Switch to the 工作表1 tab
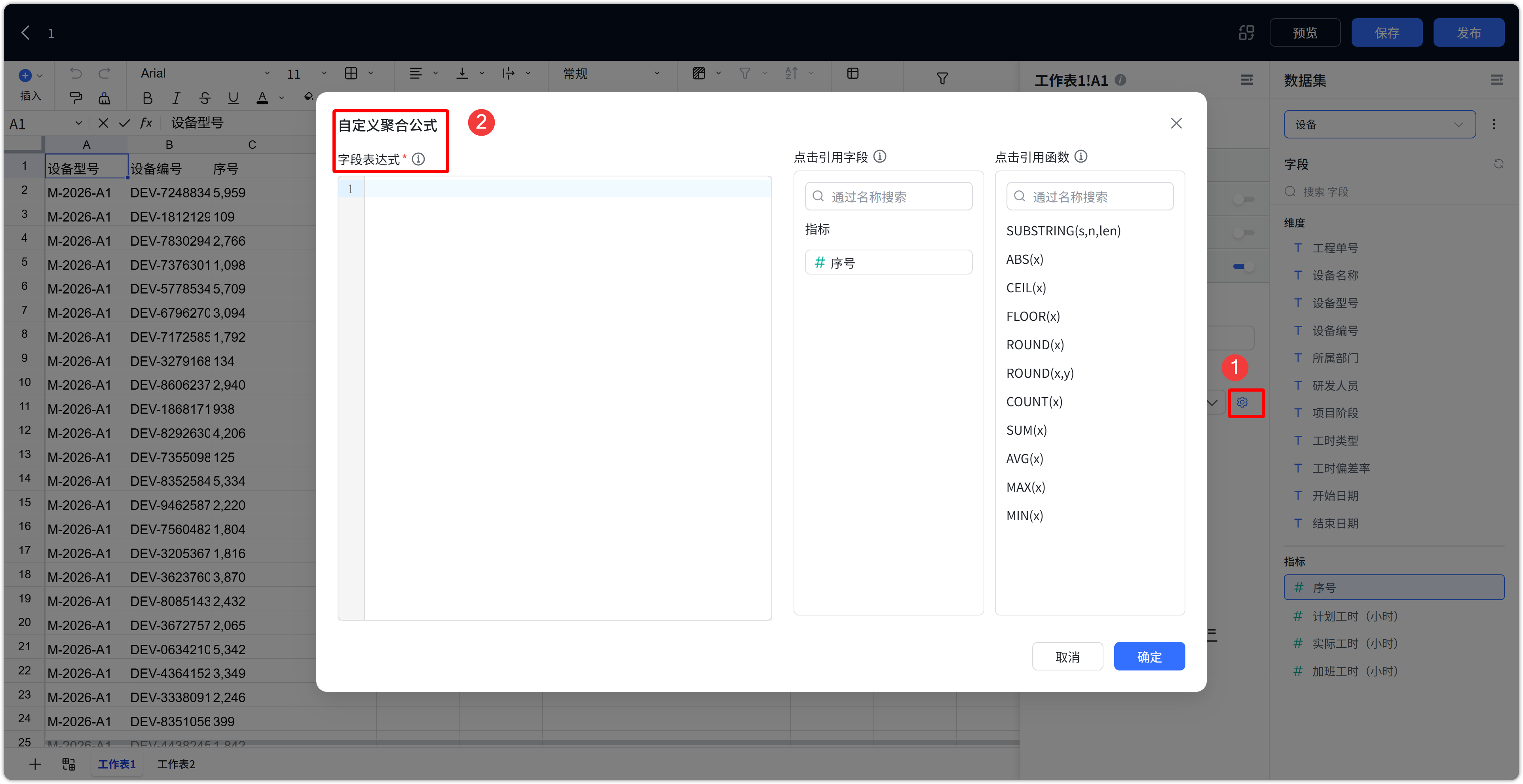The height and width of the screenshot is (784, 1523). coord(116,764)
